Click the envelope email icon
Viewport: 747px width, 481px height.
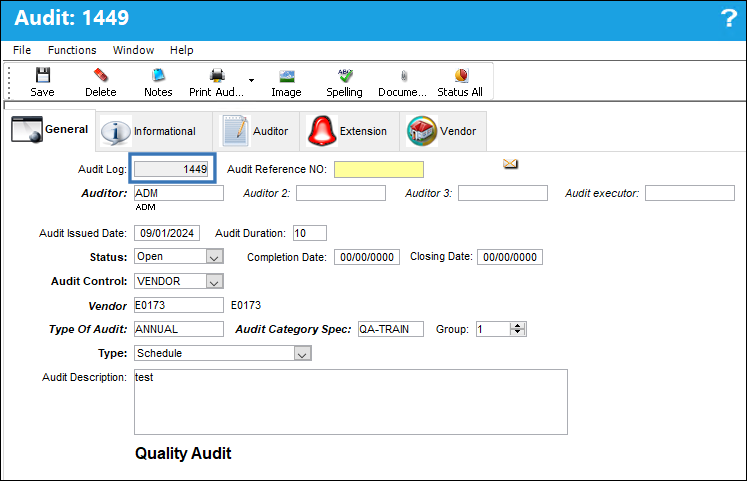click(510, 164)
